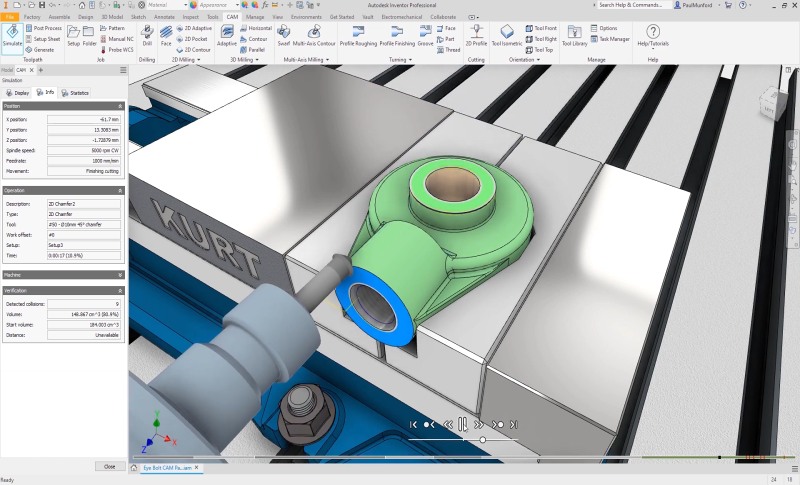This screenshot has width=800, height=485.
Task: Switch to Tool Isometric orientation
Action: tap(507, 36)
